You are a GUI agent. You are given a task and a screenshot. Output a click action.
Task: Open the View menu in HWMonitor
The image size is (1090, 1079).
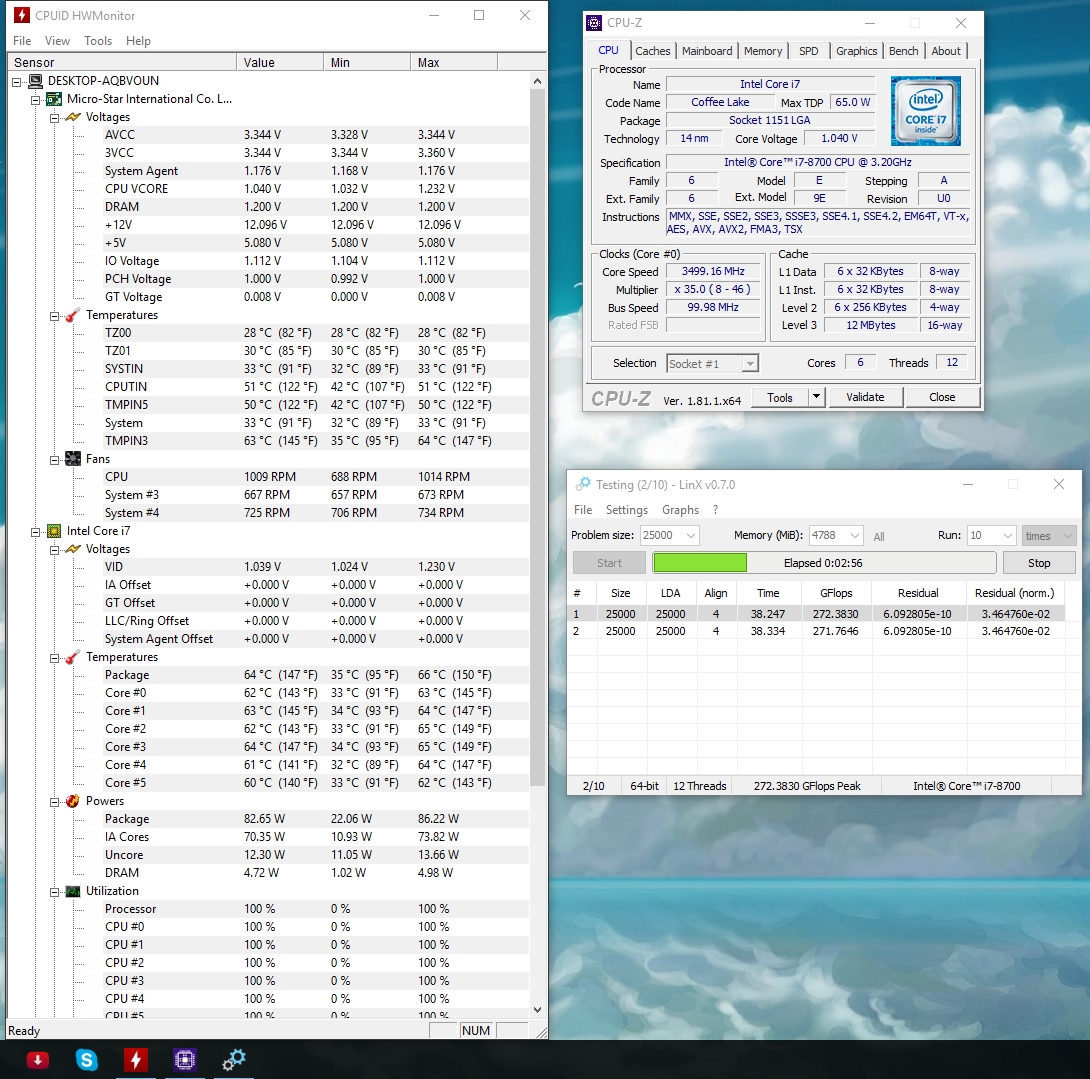(x=57, y=41)
